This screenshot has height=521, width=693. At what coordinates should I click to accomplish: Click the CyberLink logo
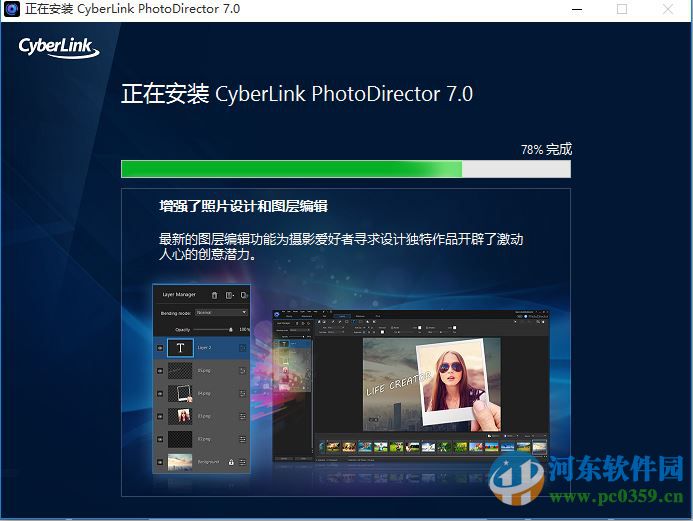[59, 47]
